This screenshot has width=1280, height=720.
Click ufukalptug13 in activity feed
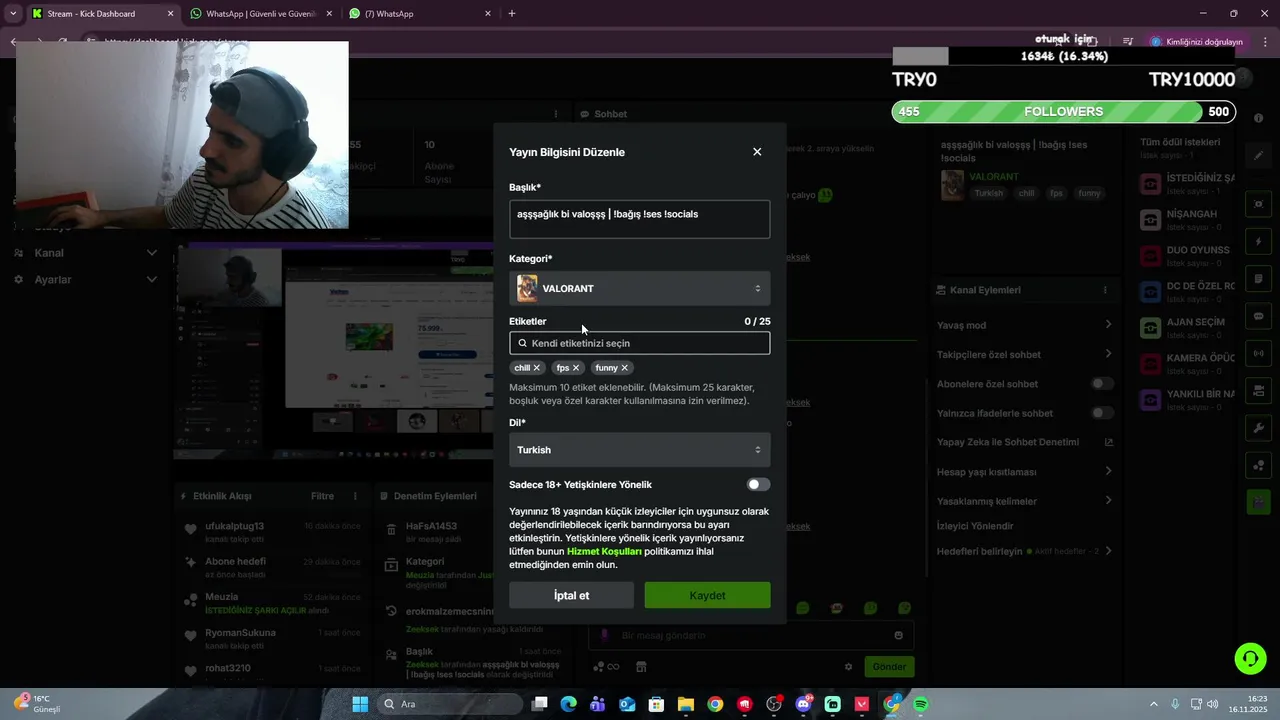coord(234,526)
